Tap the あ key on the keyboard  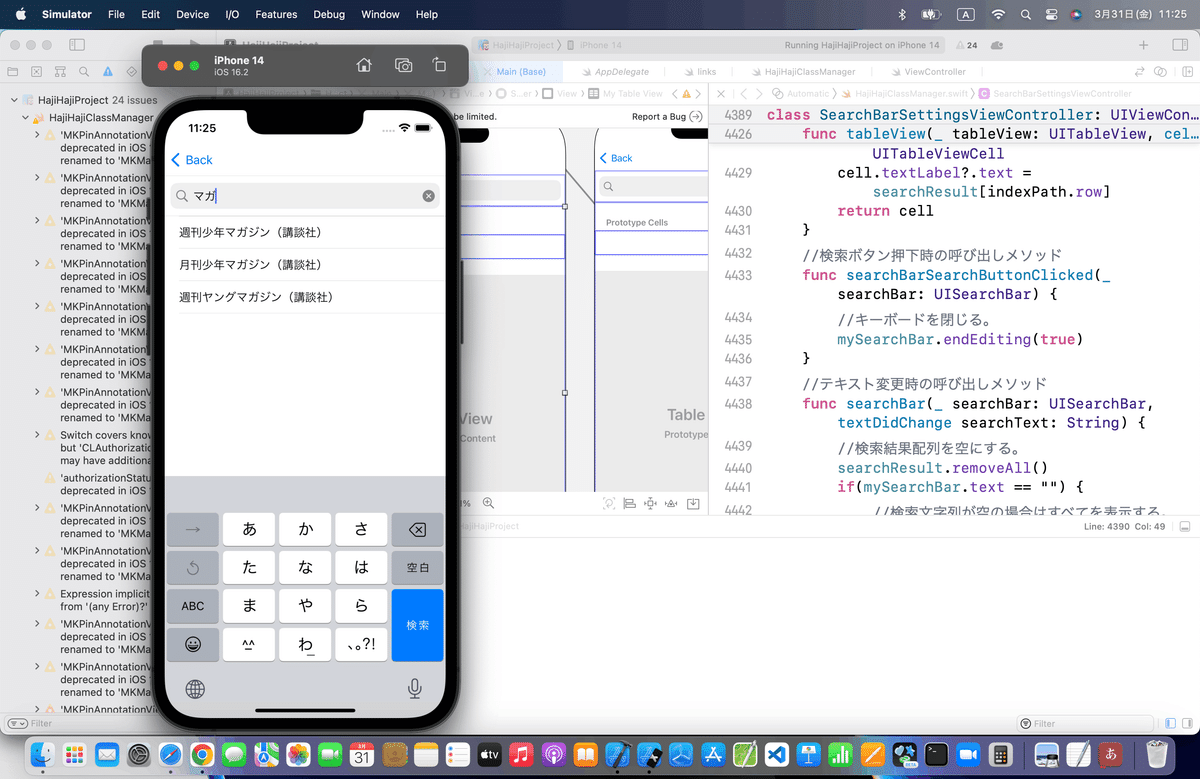[249, 530]
